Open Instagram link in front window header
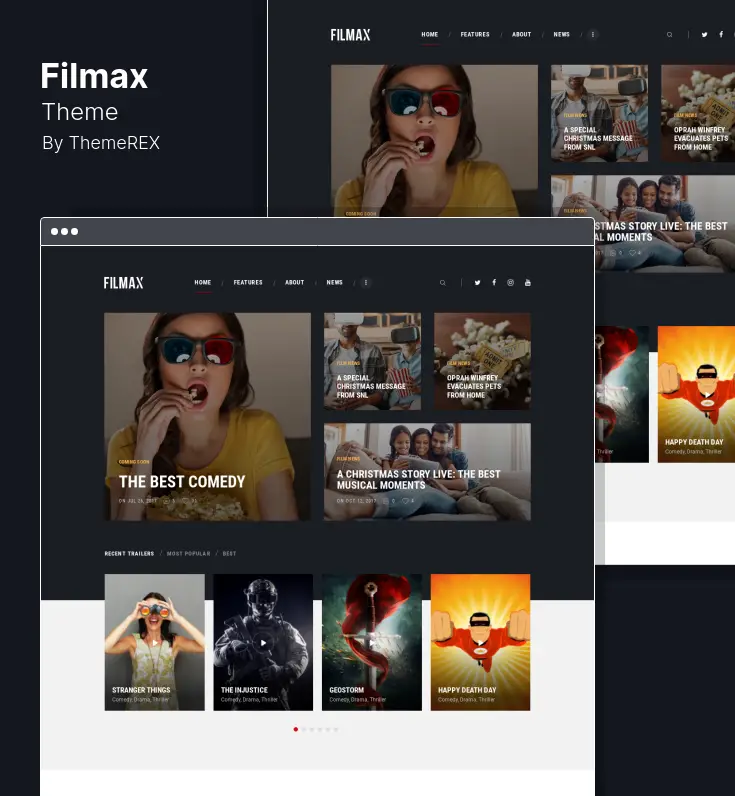 coord(511,282)
